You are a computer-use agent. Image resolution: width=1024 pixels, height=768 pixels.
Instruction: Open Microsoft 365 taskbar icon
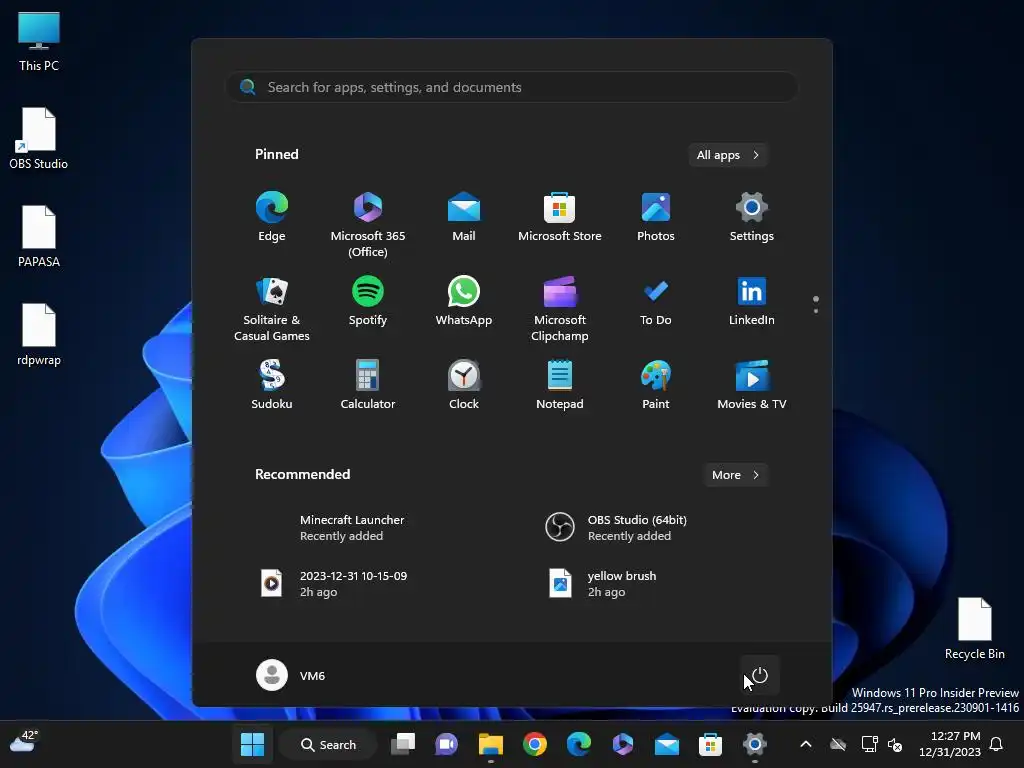[x=622, y=744]
